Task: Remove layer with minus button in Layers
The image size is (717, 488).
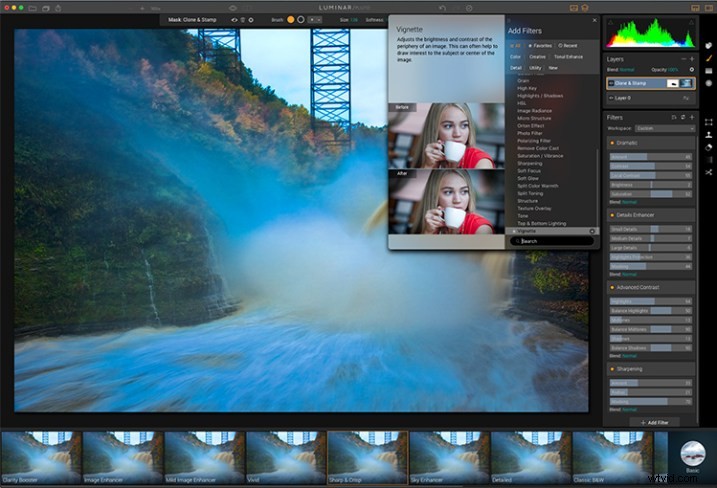Action: click(x=684, y=59)
